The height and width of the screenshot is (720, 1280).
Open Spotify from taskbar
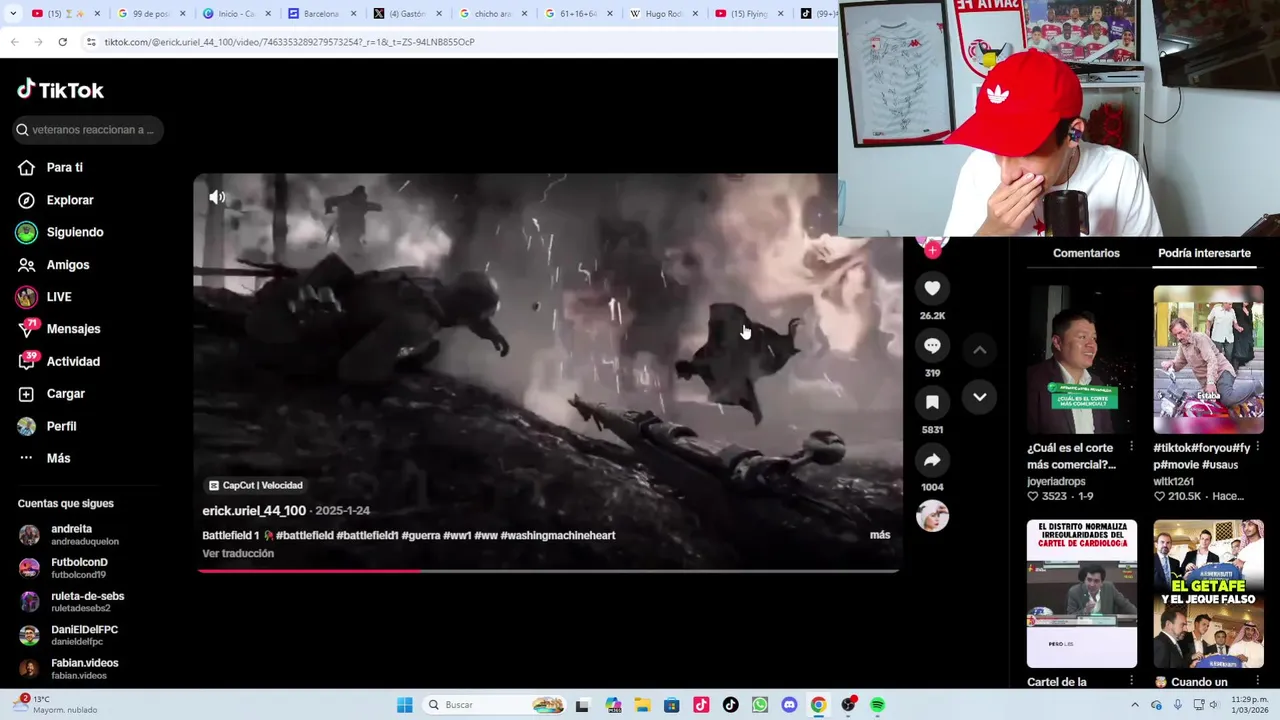coord(877,705)
